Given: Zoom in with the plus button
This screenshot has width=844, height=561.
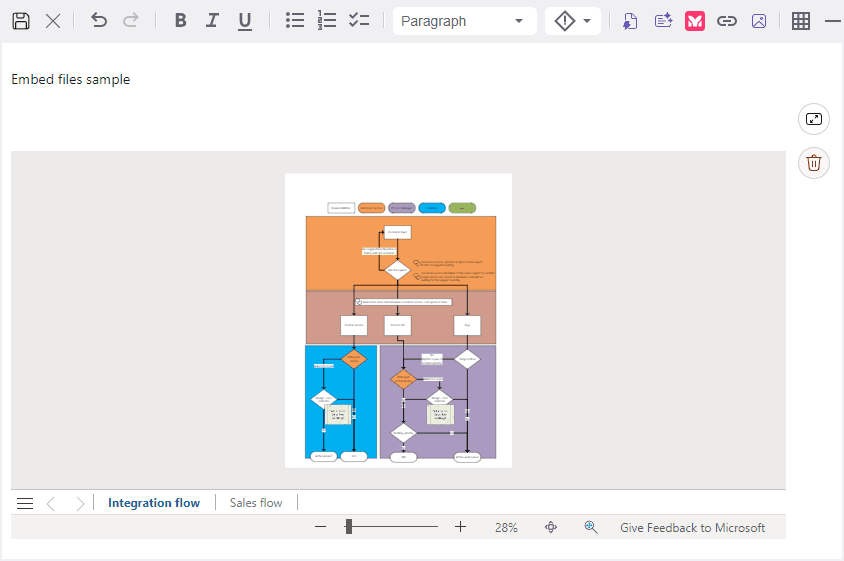Looking at the screenshot, I should [460, 527].
